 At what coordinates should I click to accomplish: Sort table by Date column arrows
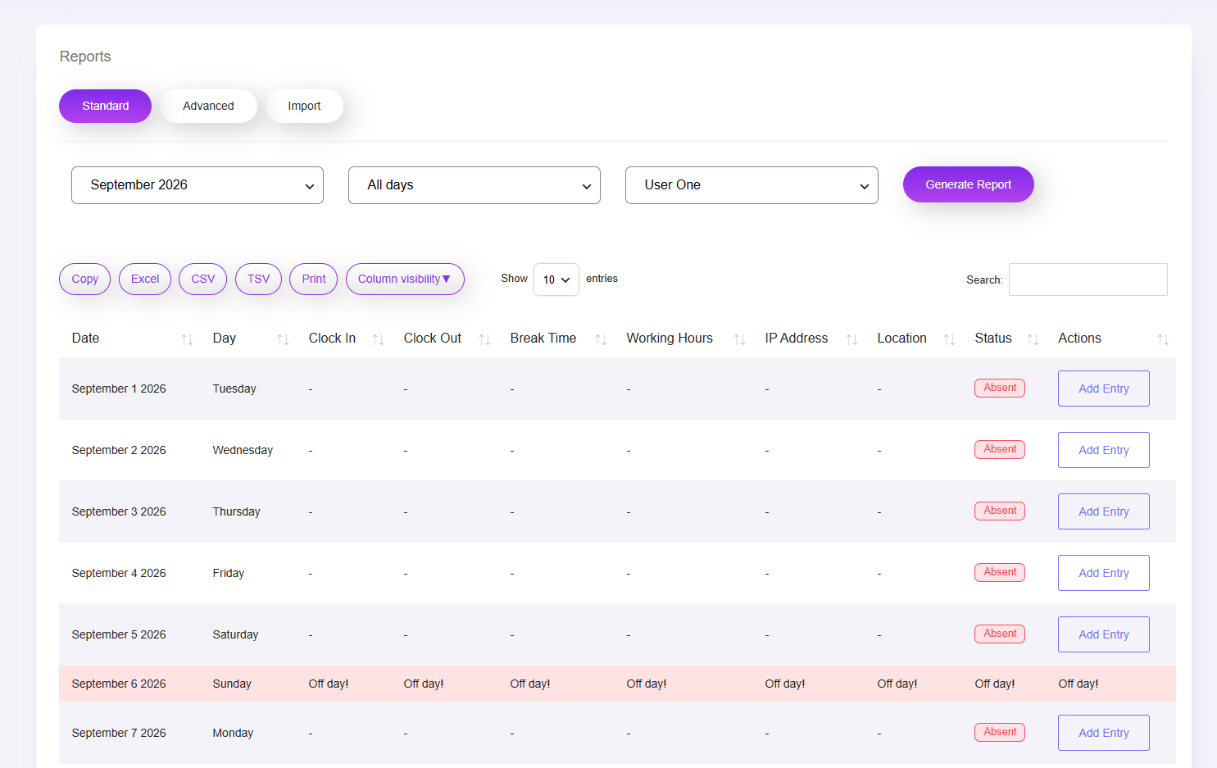(187, 339)
